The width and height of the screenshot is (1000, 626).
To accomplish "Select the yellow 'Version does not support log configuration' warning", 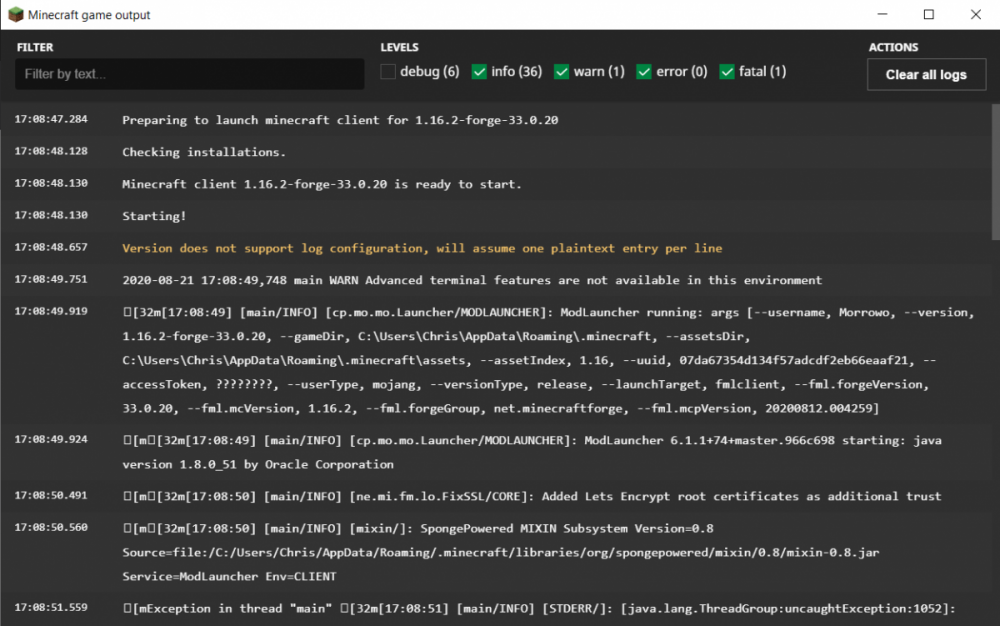I will (x=421, y=248).
